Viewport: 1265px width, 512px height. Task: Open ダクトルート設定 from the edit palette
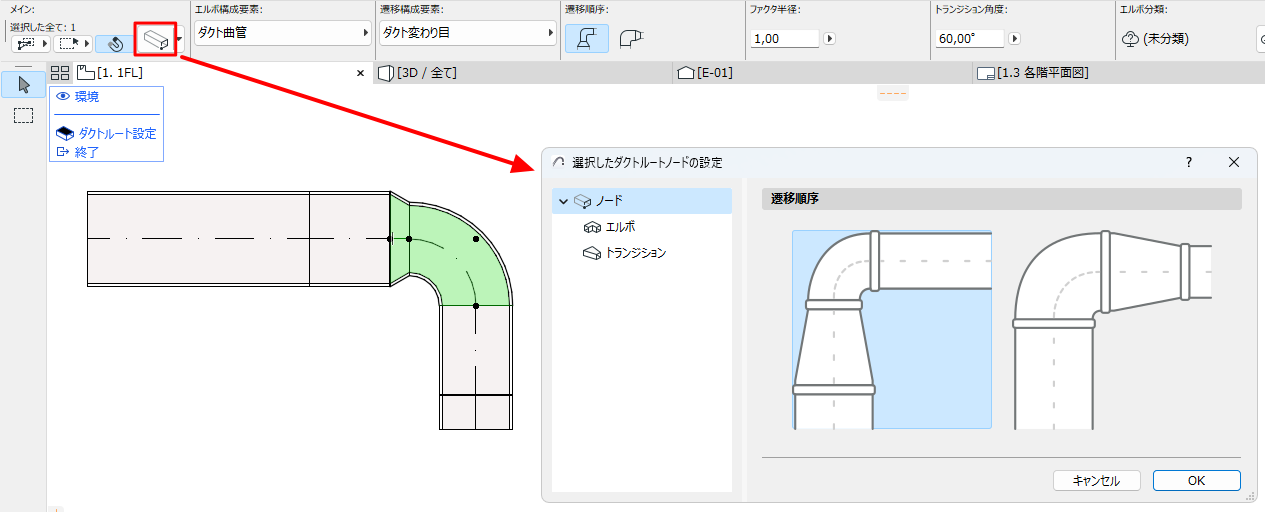106,133
